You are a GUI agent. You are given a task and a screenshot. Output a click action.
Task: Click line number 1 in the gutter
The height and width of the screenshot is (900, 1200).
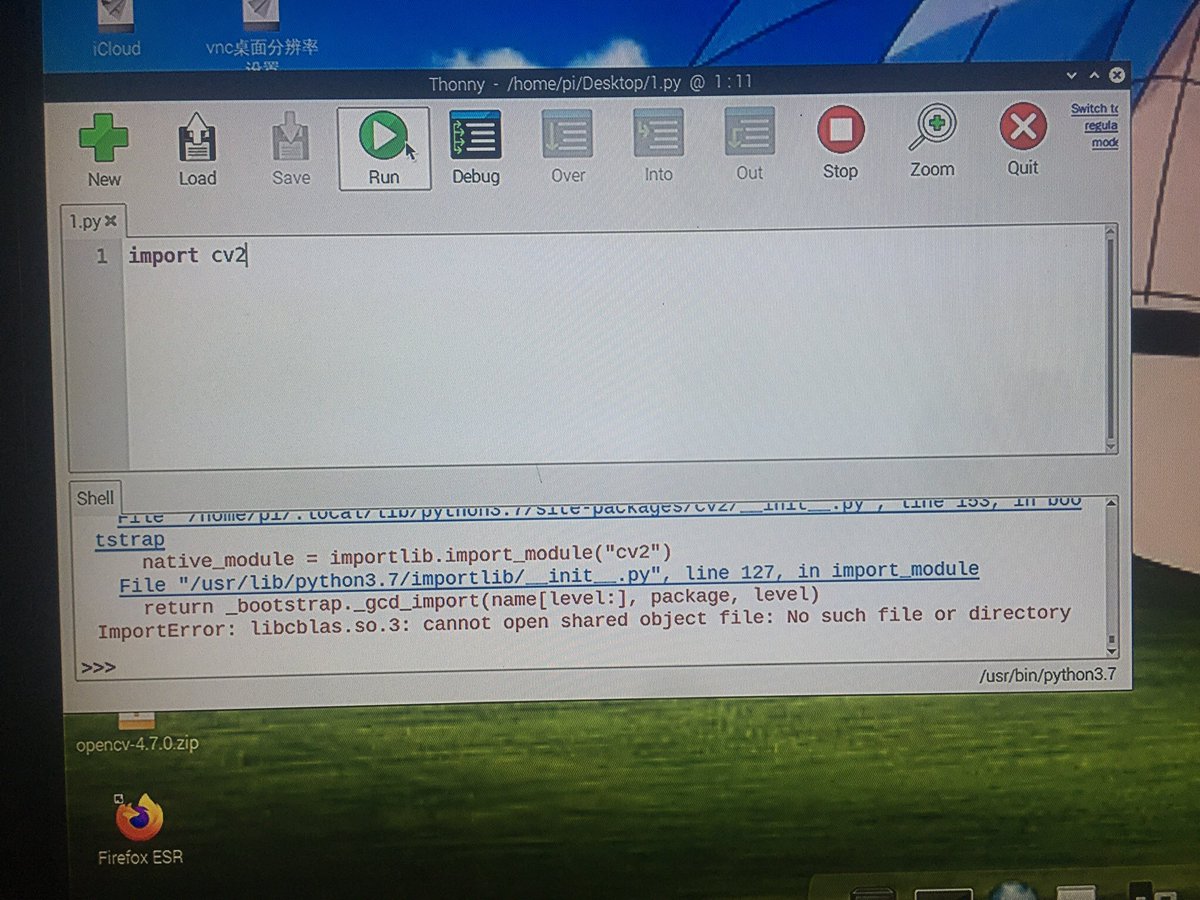(101, 257)
